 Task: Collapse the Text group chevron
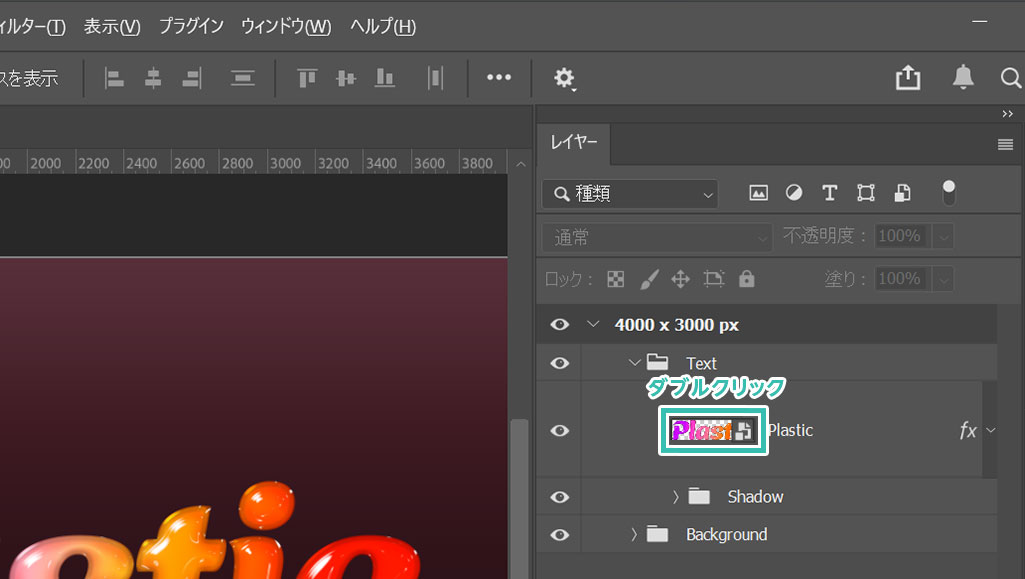634,363
